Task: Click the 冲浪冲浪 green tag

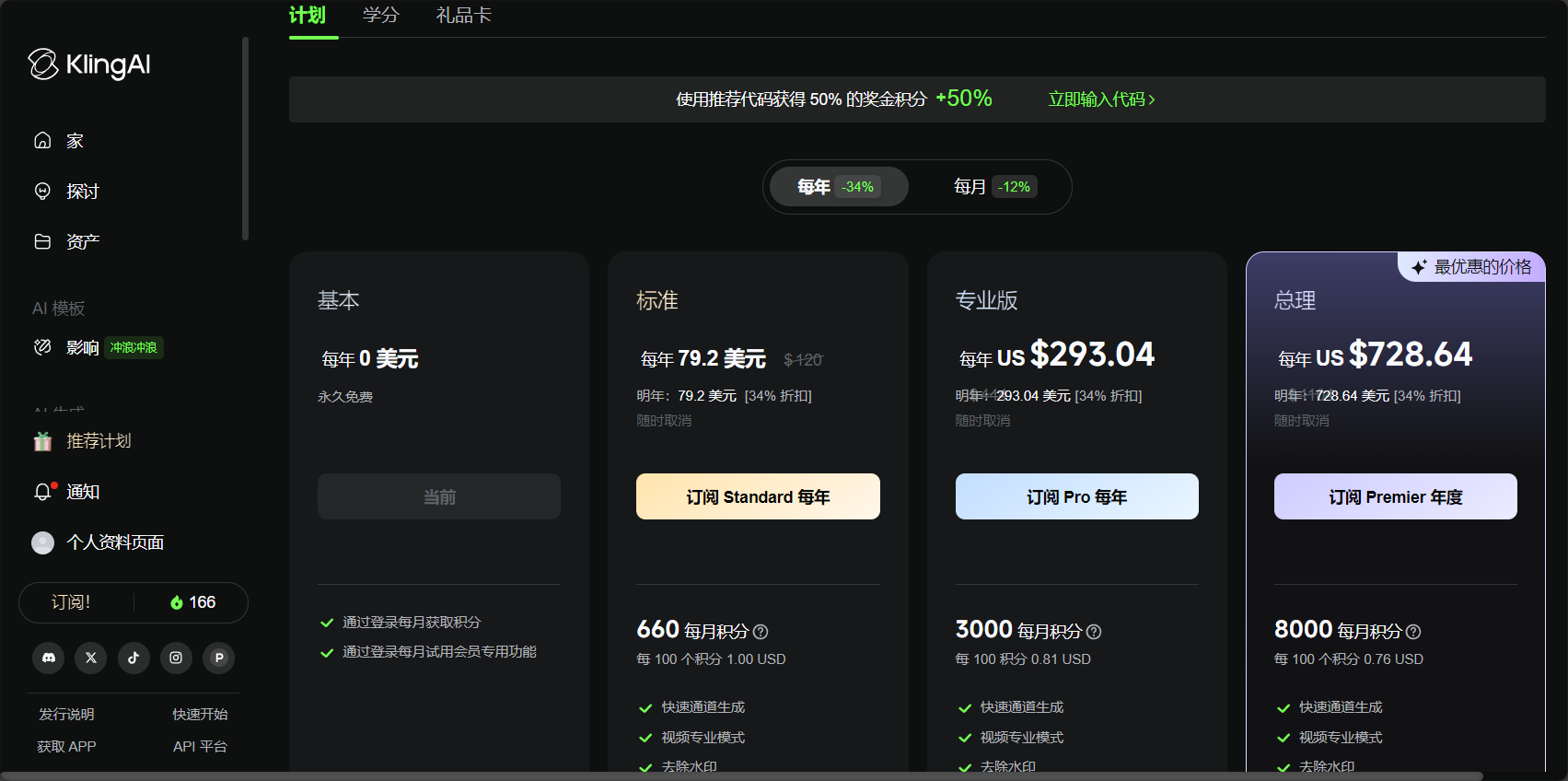Action: (x=134, y=347)
